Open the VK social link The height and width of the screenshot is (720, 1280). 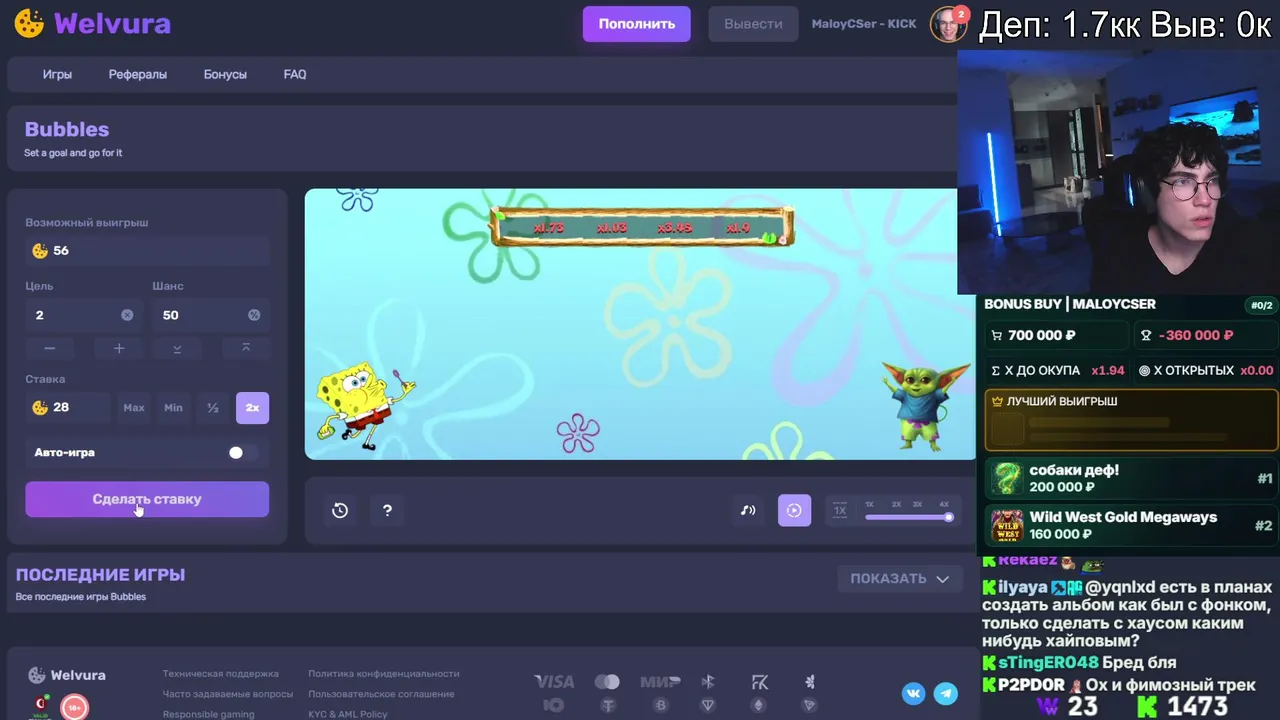tap(914, 693)
